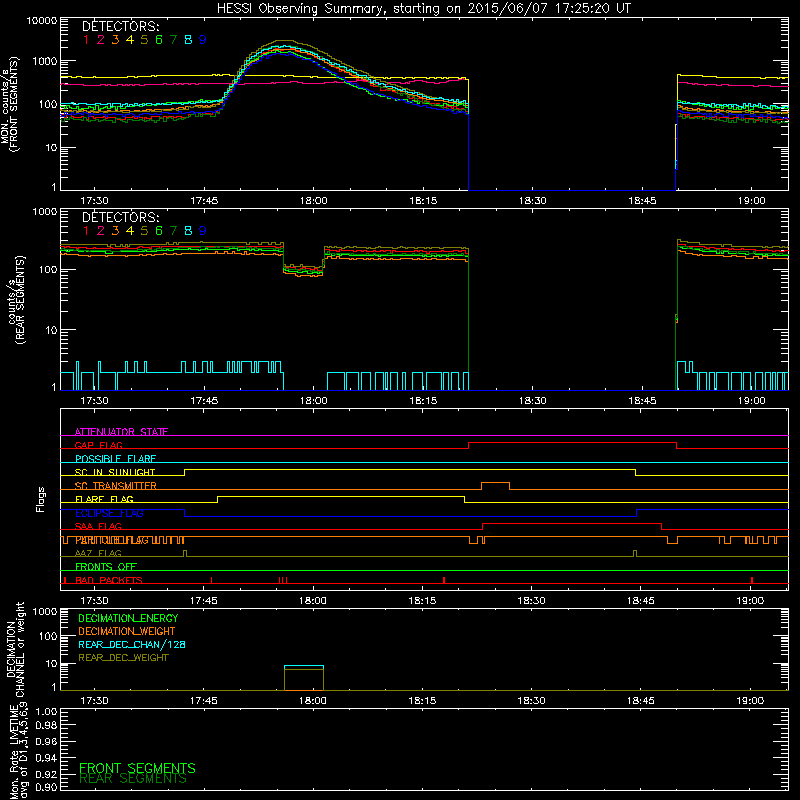
Task: Click the 0.94 tick on livetime axis
Action: pyautogui.click(x=46, y=758)
